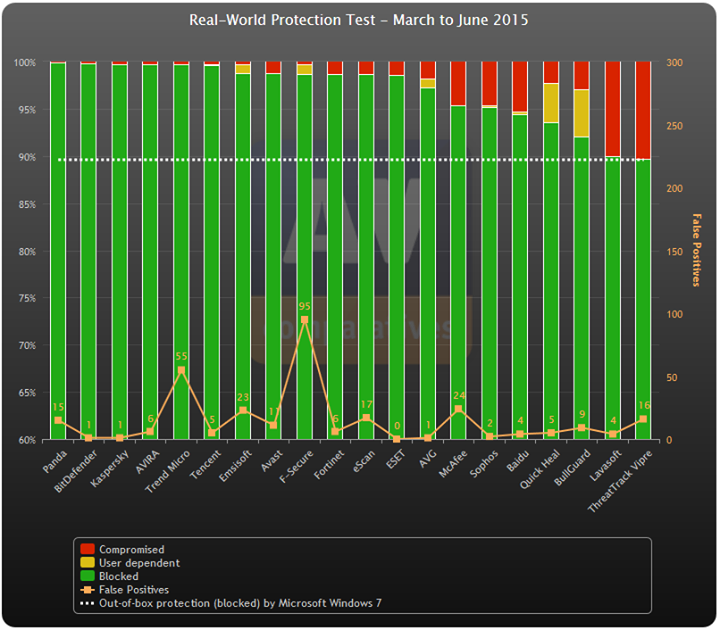This screenshot has height=630, width=720.
Task: Toggle the Compromised legend label
Action: click(x=131, y=549)
